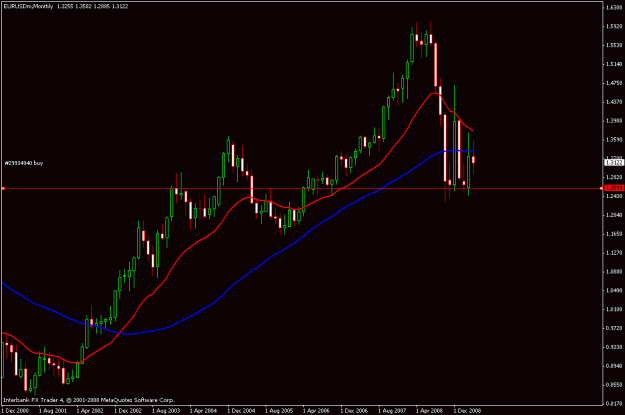
Task: Click the last candlestick on the chart
Action: pyautogui.click(x=473, y=159)
